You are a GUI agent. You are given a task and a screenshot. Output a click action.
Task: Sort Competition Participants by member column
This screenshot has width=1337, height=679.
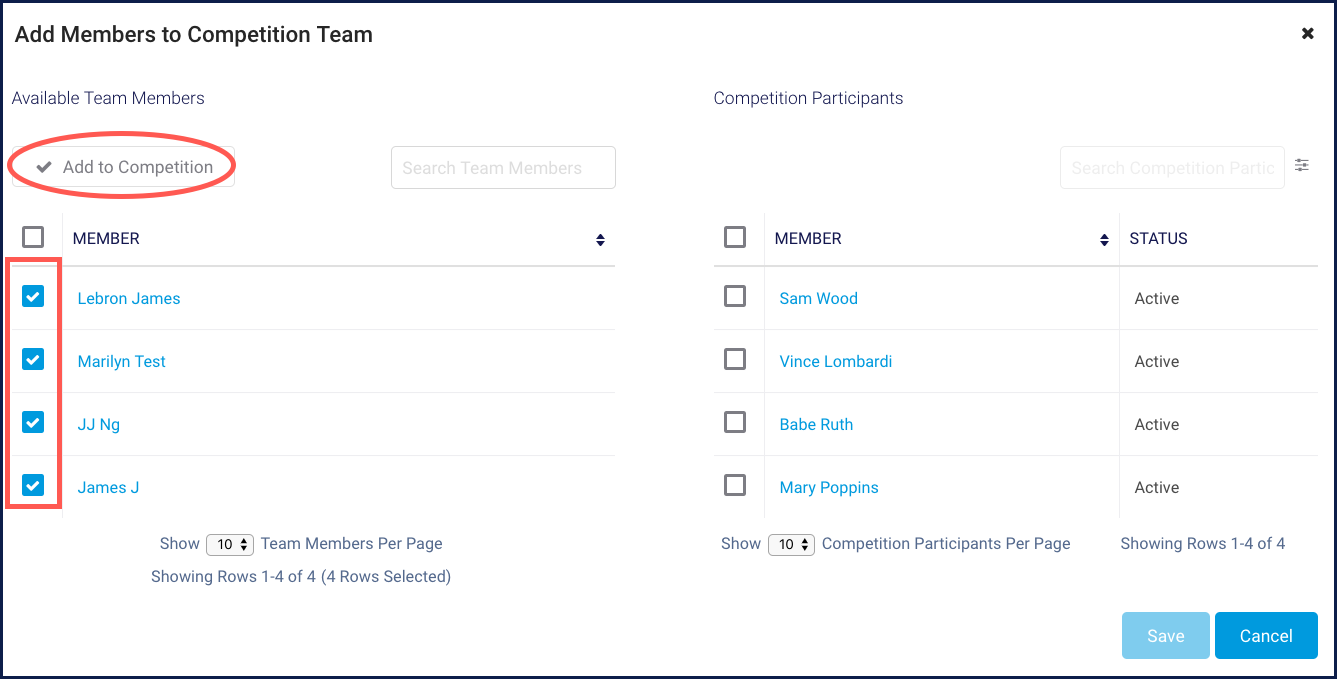(1104, 240)
